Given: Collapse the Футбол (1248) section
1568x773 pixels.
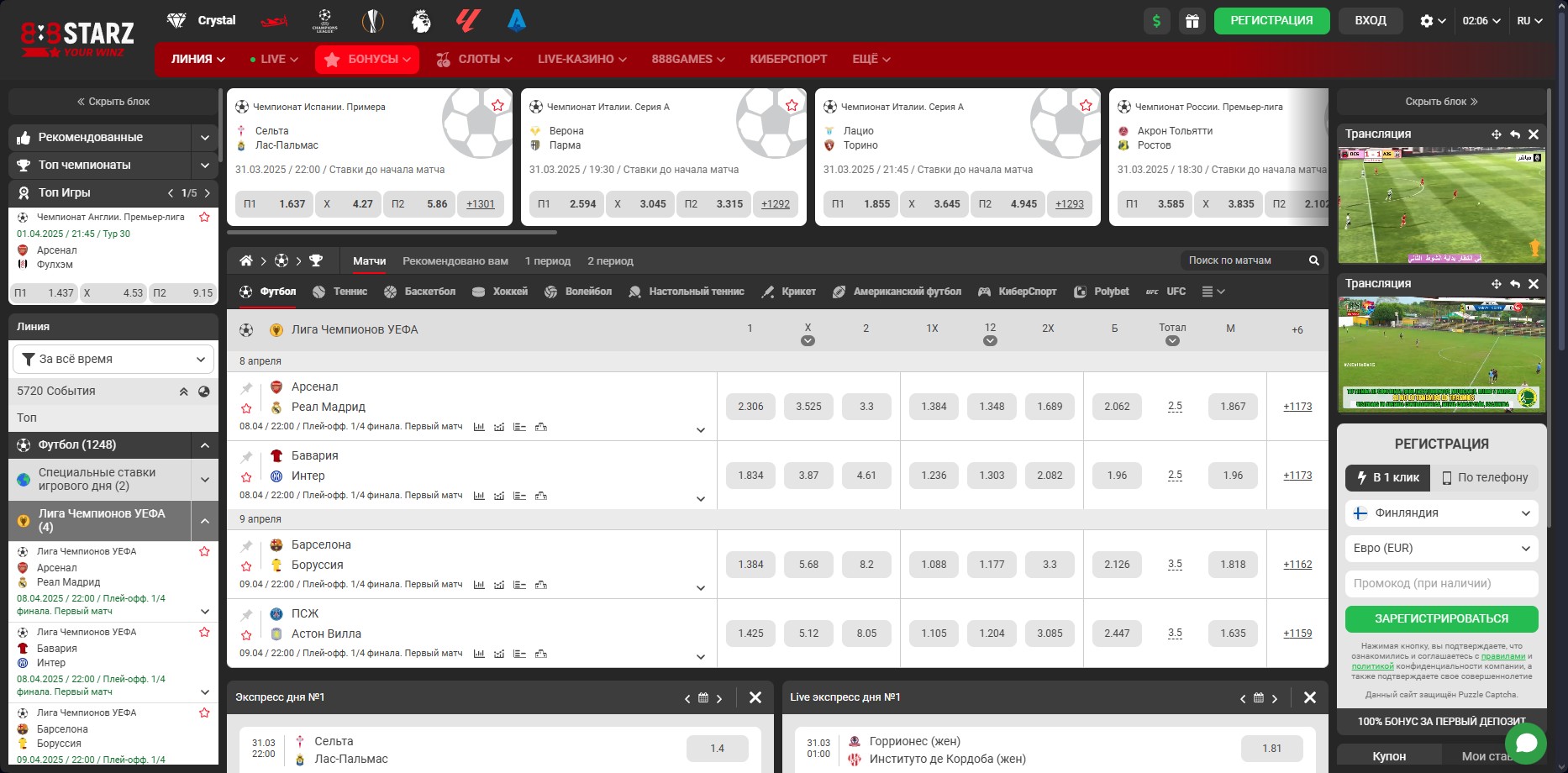Looking at the screenshot, I should point(205,444).
